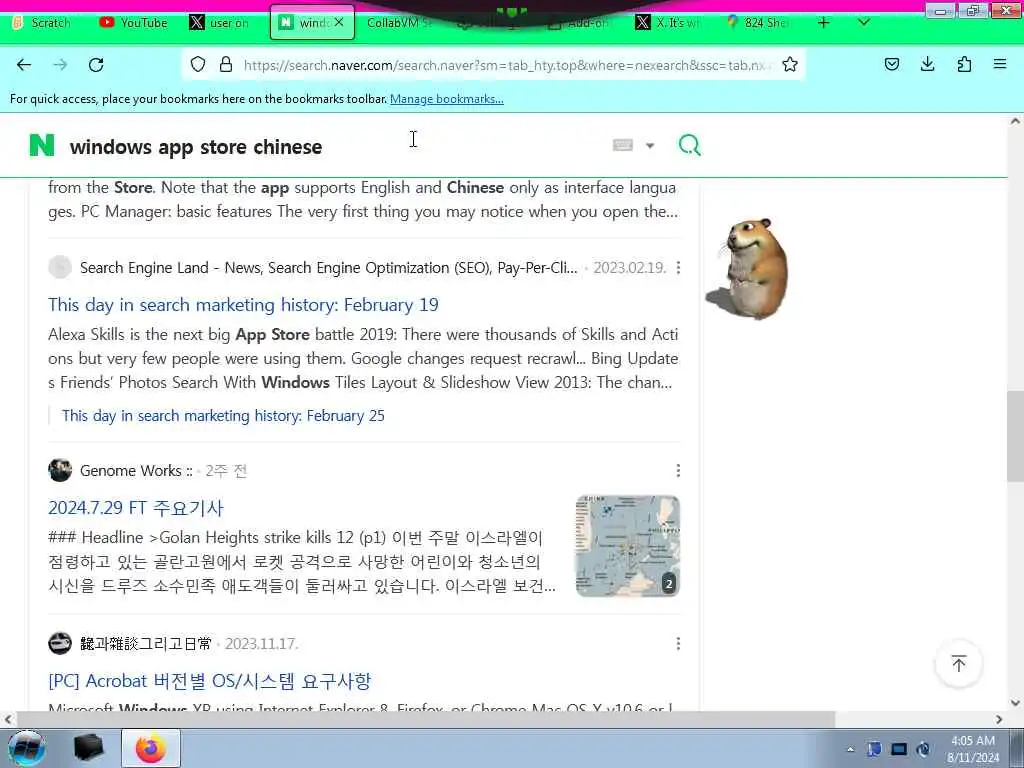Open options for the Acrobat result
Viewport: 1024px width, 768px height.
click(679, 644)
